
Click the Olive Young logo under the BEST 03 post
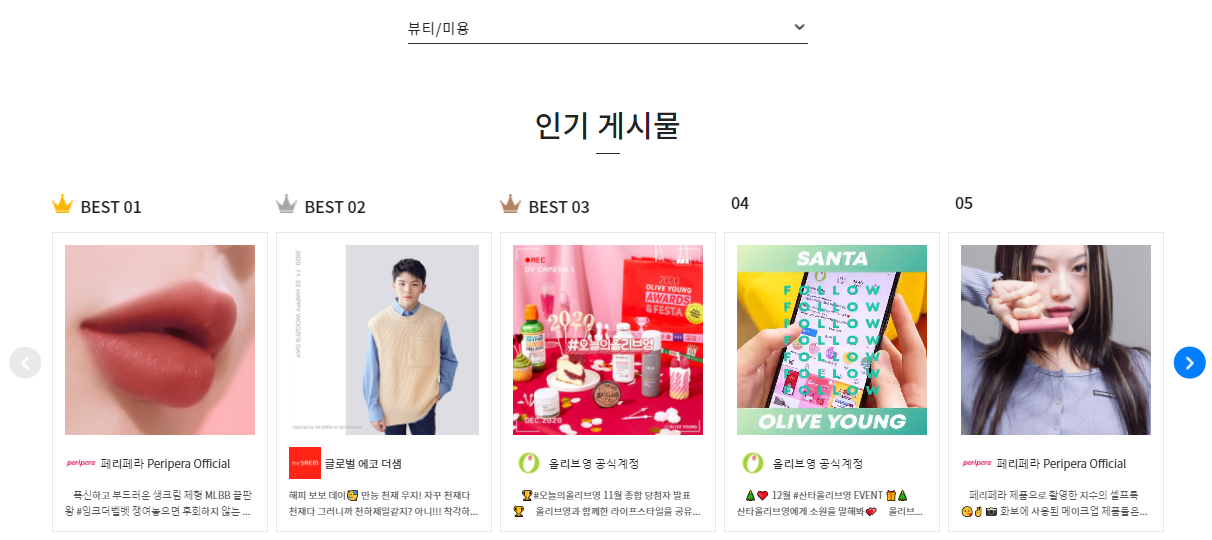point(528,463)
